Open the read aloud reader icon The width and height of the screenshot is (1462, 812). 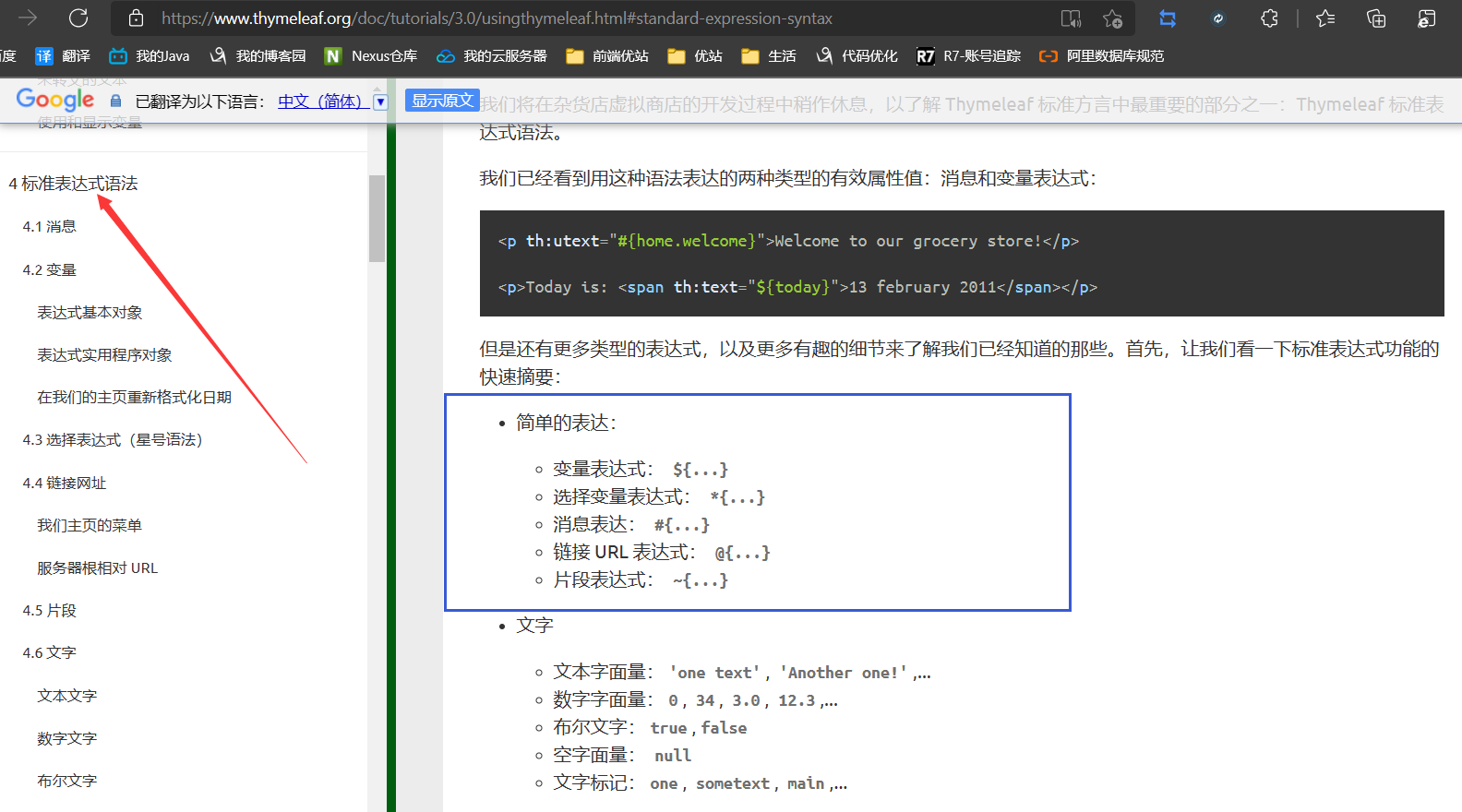pyautogui.click(x=1071, y=18)
